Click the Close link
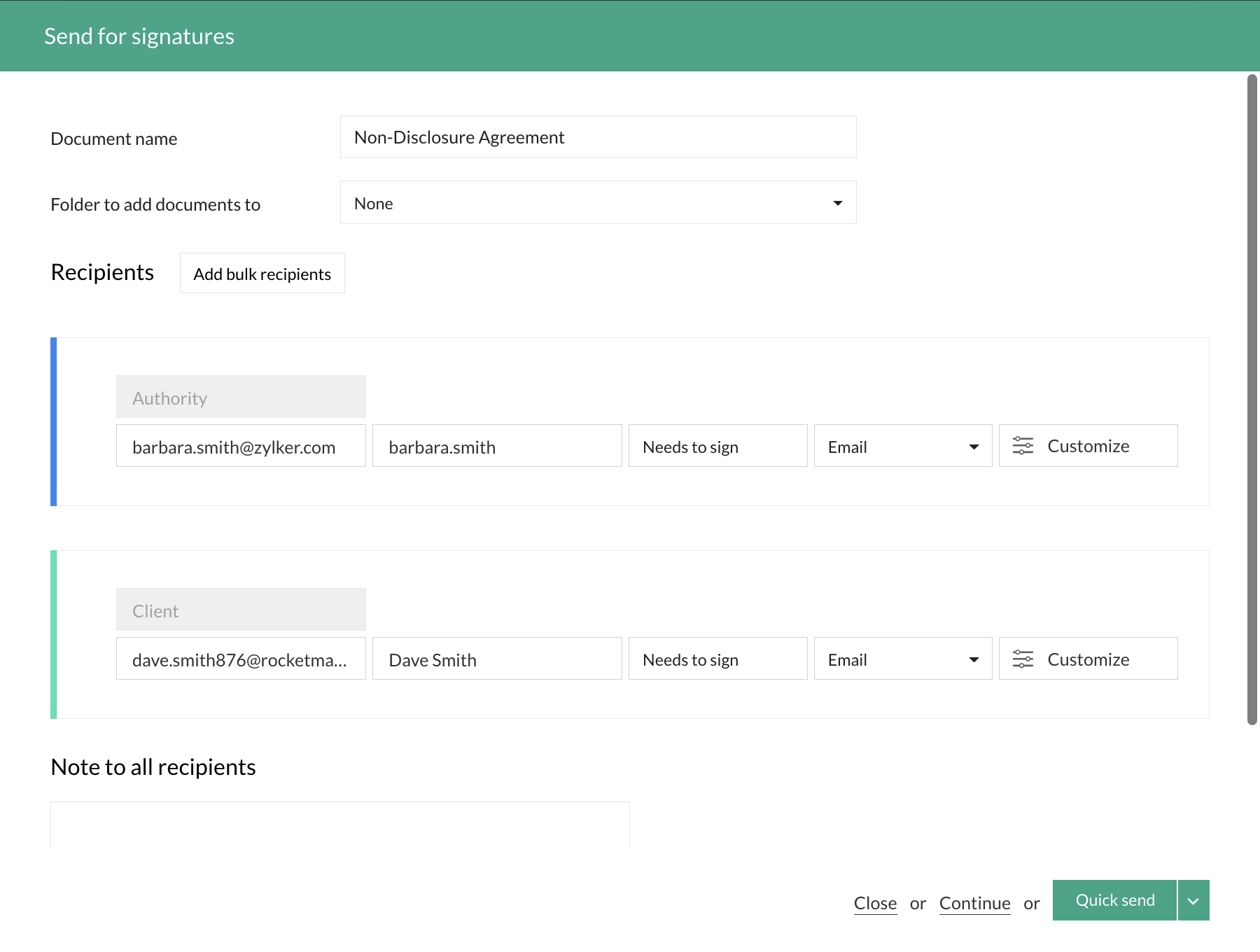Screen dimensions: 1260x952 (x=875, y=903)
